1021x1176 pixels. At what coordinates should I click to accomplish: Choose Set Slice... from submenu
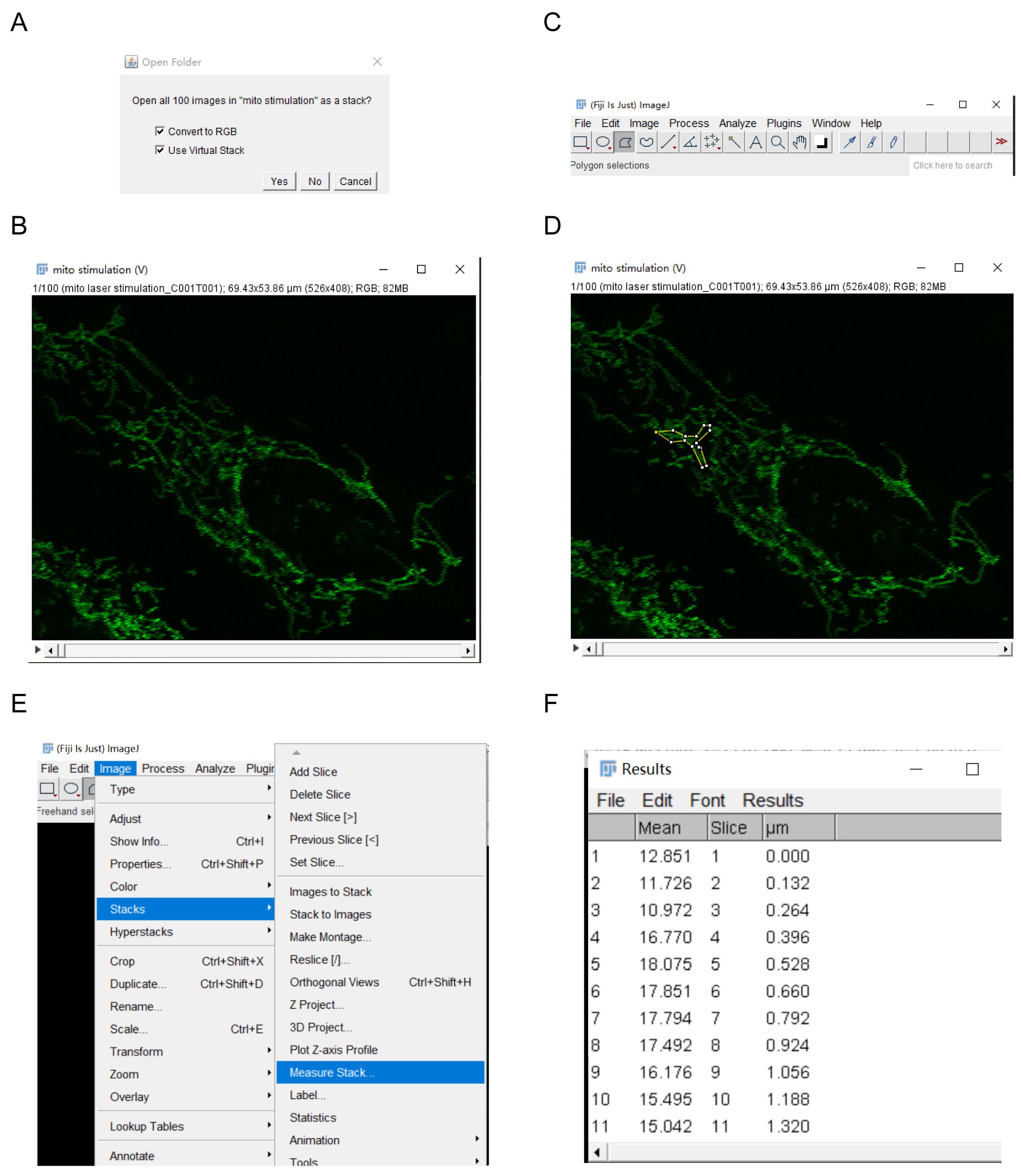381,862
